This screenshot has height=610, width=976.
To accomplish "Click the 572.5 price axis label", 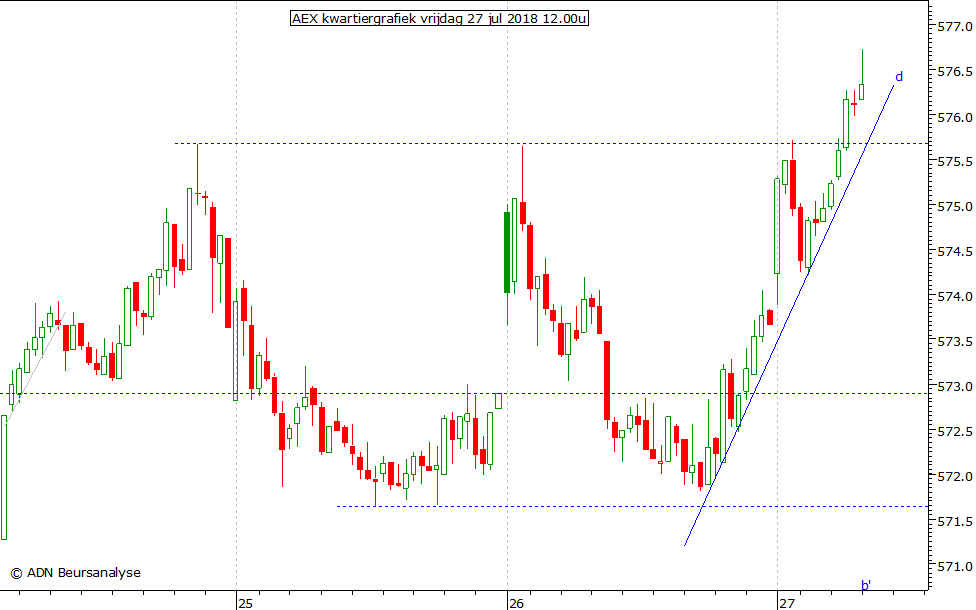I will (x=954, y=431).
